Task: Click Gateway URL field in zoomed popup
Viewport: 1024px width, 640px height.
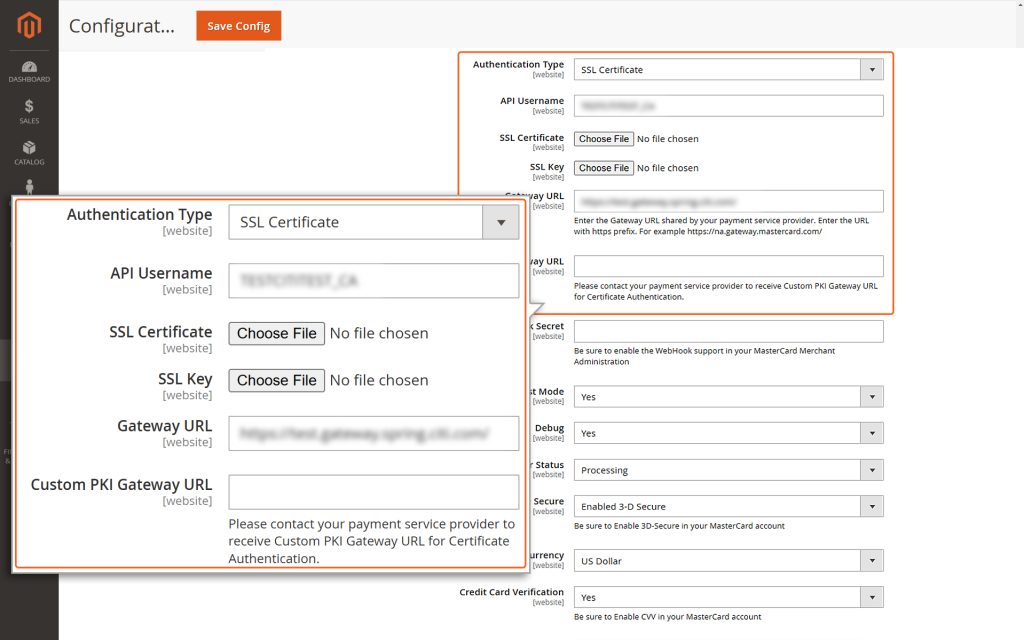Action: [x=374, y=434]
